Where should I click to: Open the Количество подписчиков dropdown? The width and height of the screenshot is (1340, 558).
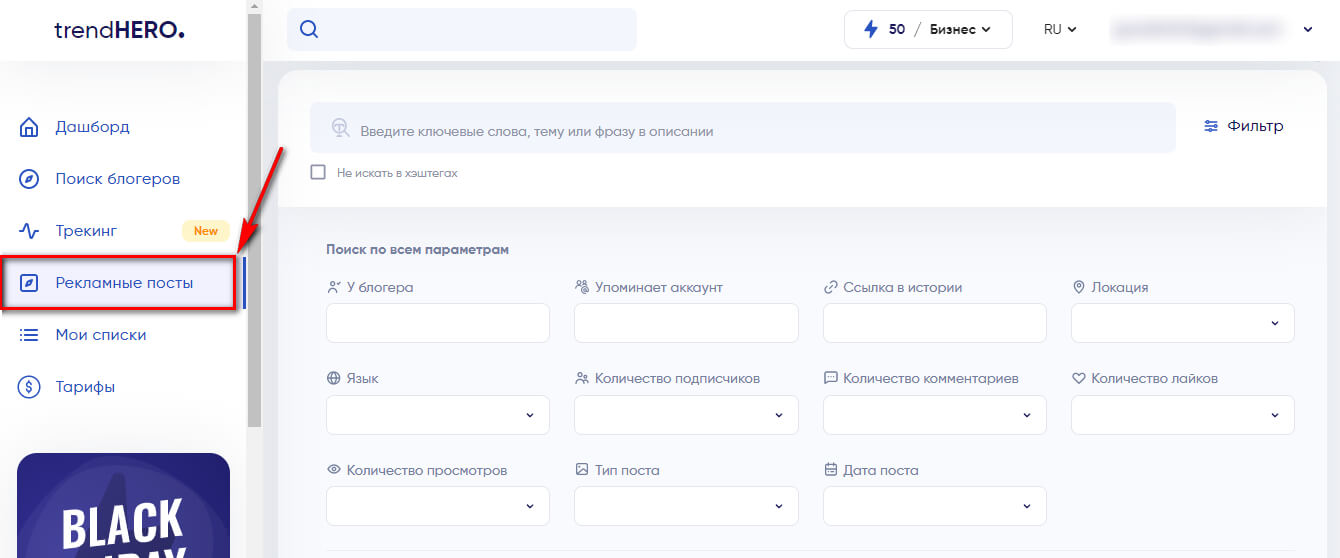click(x=686, y=415)
